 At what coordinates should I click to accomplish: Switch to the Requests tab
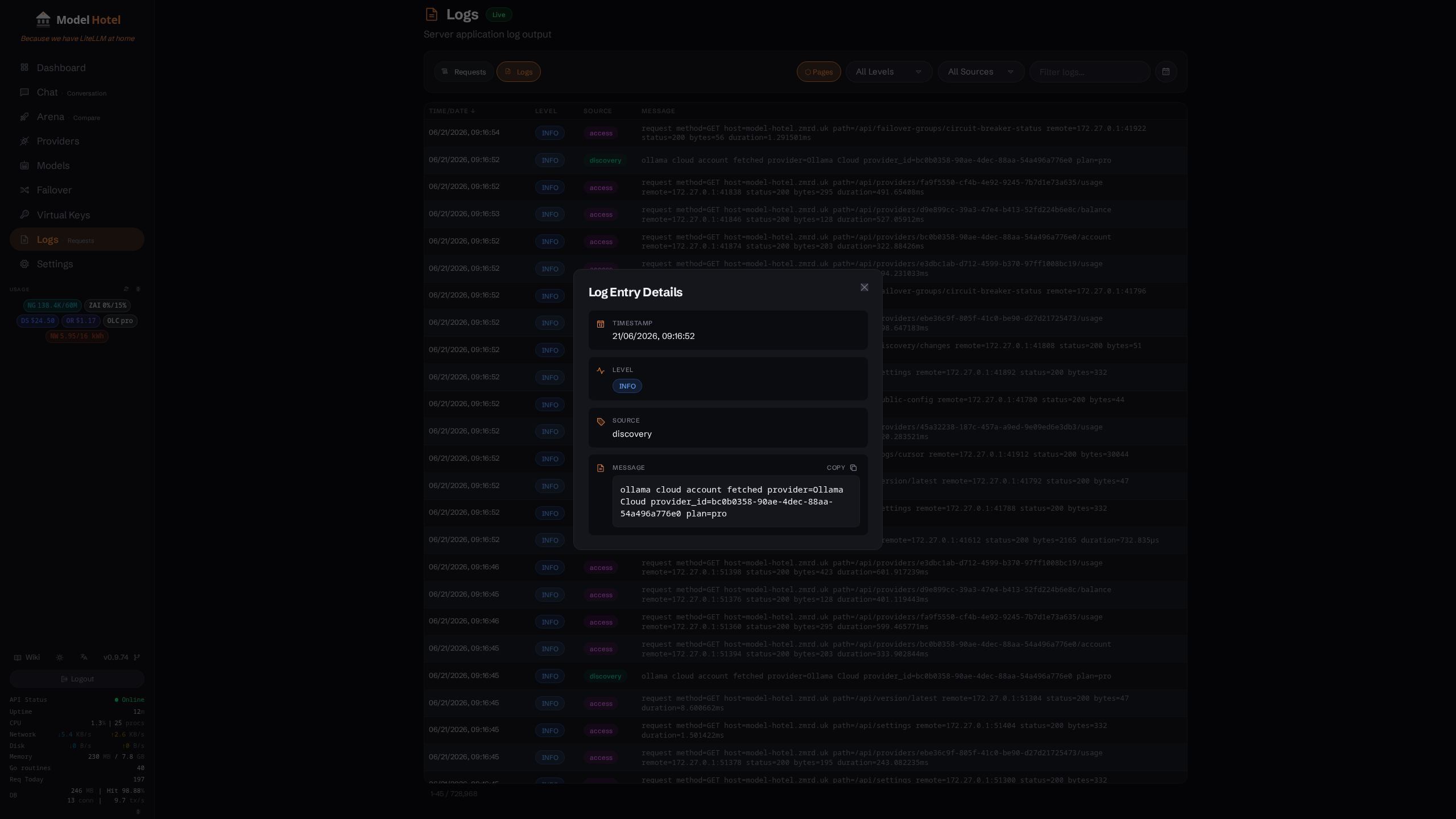click(464, 72)
